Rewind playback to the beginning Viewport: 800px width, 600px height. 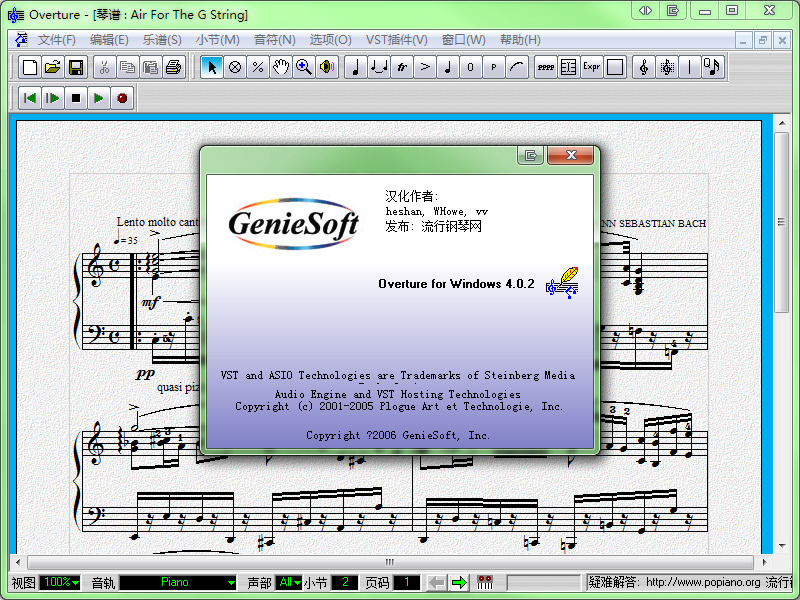coord(30,98)
